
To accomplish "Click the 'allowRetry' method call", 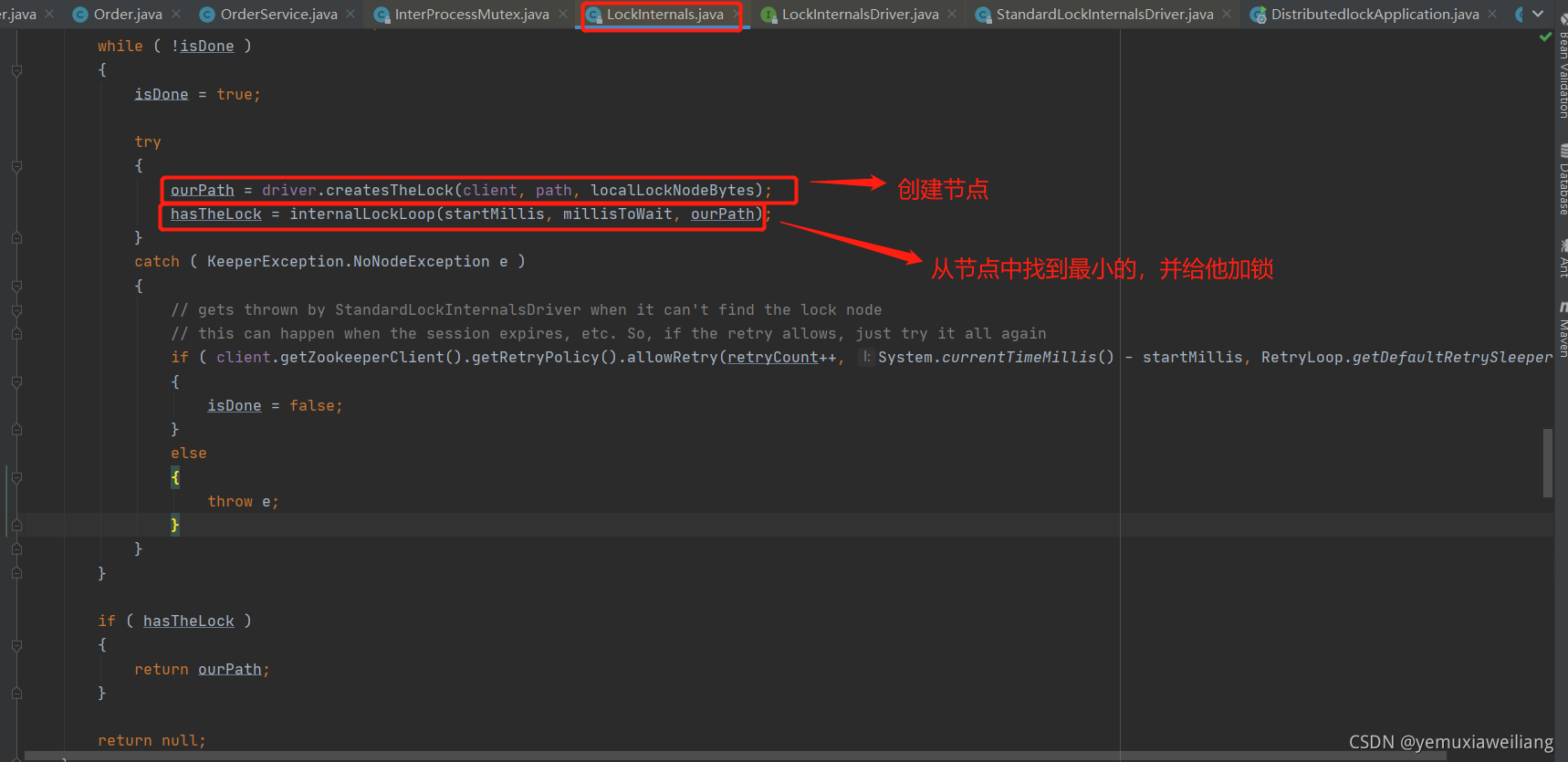I will [673, 357].
